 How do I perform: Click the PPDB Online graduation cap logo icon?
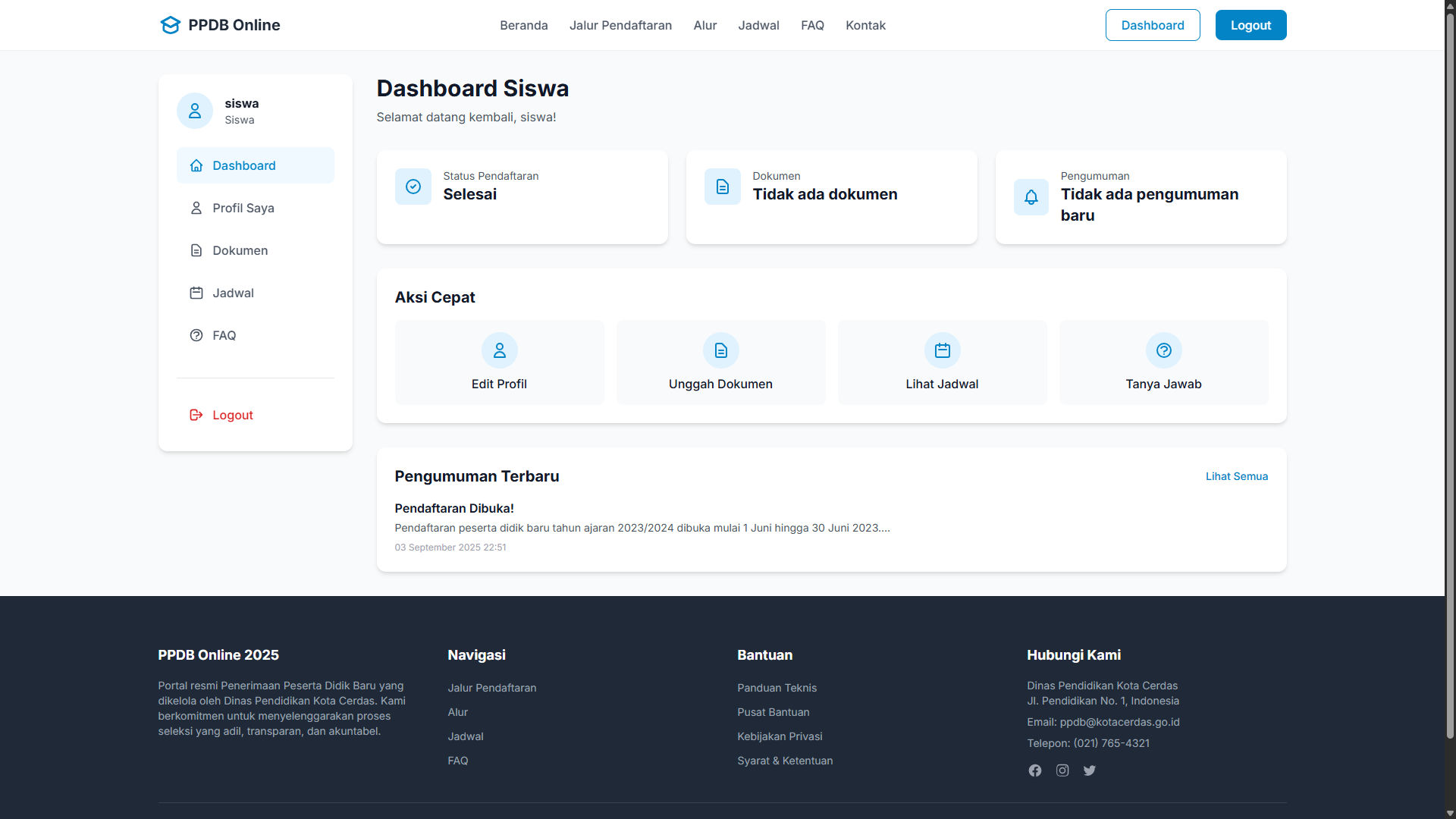[x=170, y=24]
